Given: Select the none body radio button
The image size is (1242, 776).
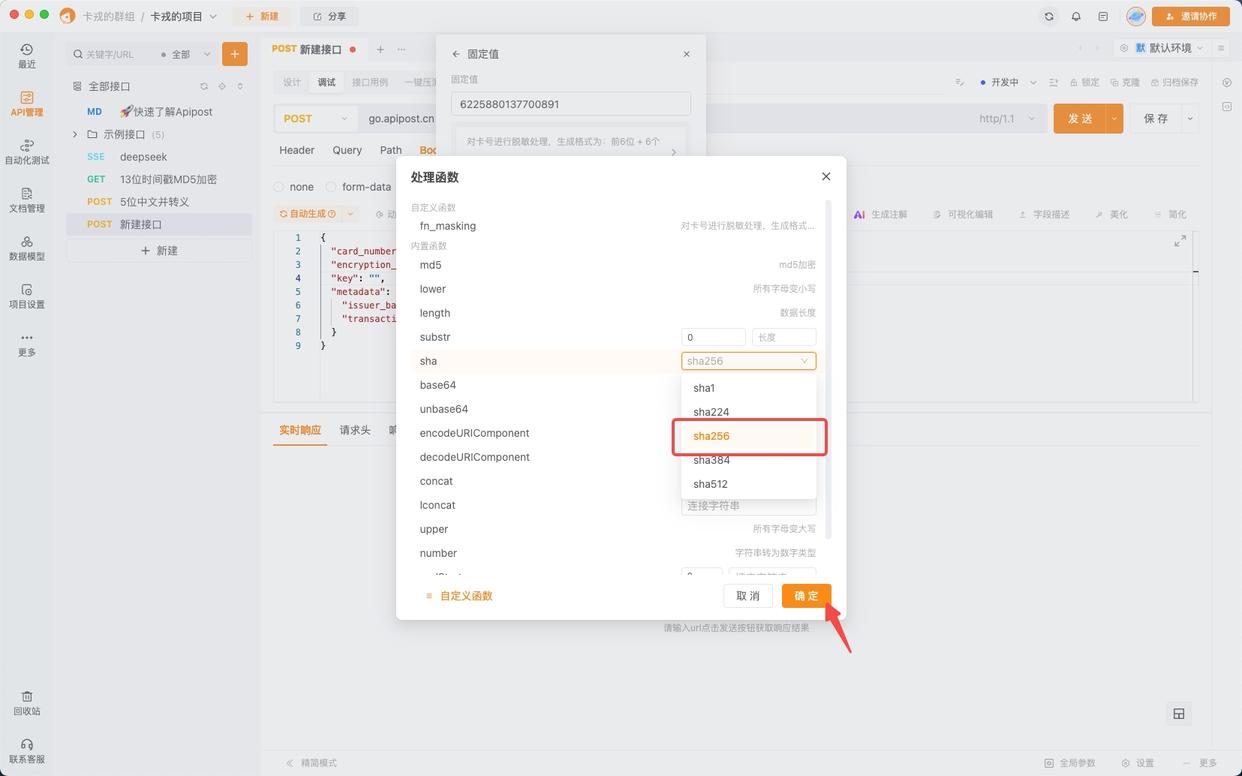Looking at the screenshot, I should (279, 187).
